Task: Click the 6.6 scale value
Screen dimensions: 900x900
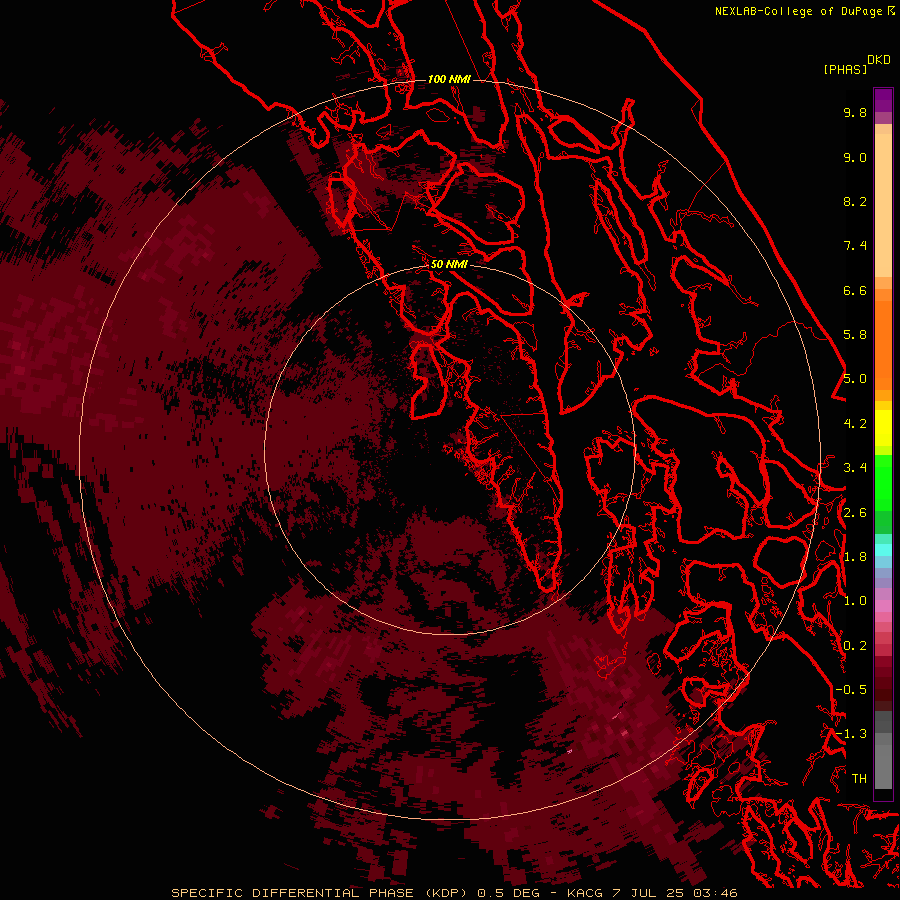Action: 855,290
